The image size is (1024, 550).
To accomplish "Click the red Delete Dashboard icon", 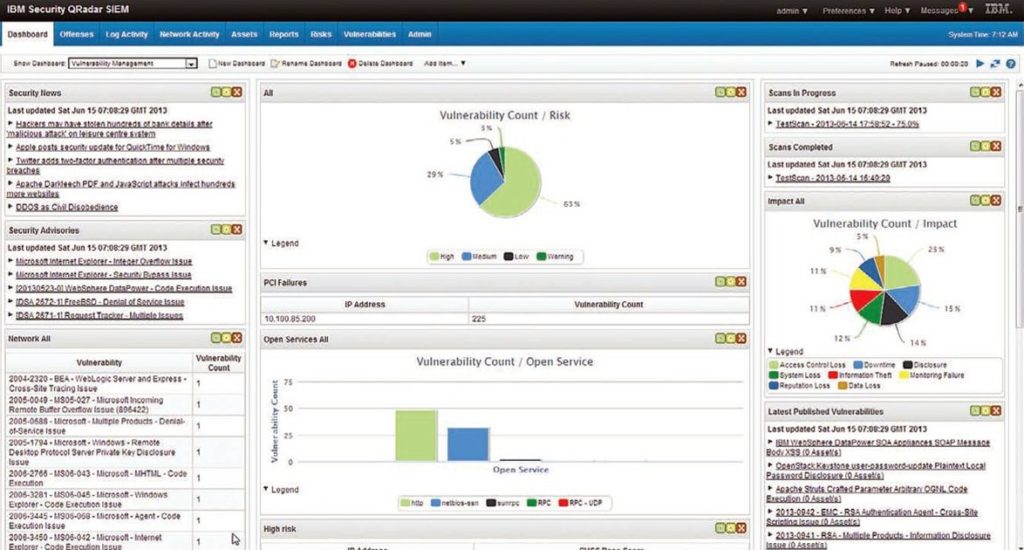I will 352,63.
